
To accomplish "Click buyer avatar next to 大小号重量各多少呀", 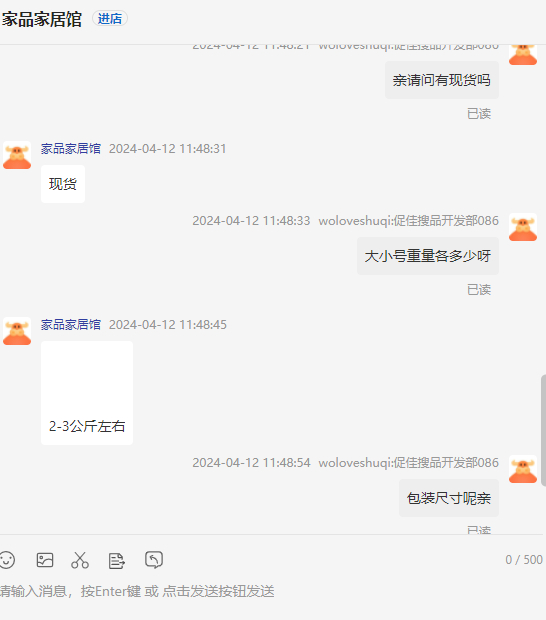I will pyautogui.click(x=523, y=227).
